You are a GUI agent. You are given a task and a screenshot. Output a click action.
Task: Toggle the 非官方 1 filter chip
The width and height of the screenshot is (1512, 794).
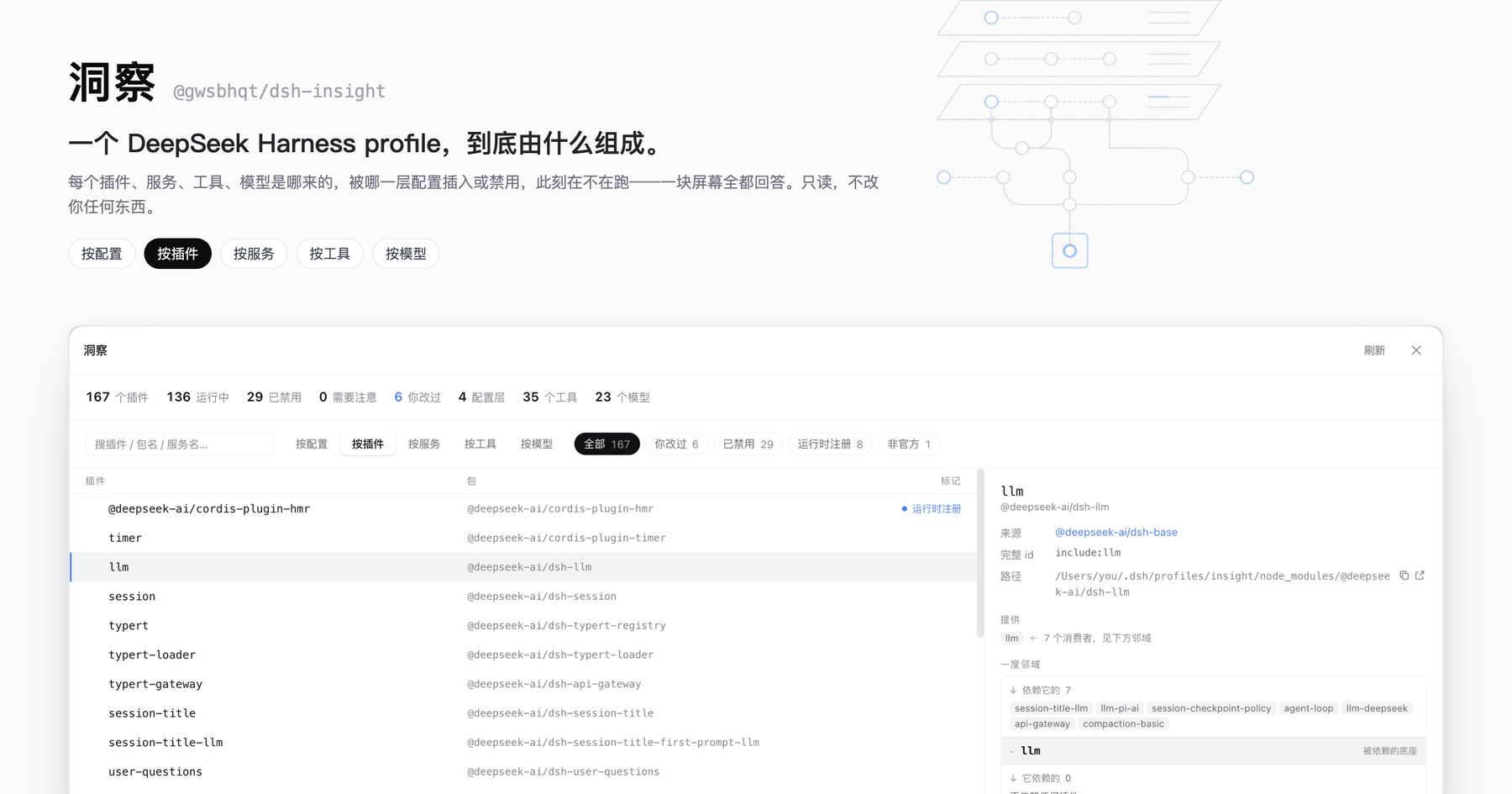pos(909,444)
